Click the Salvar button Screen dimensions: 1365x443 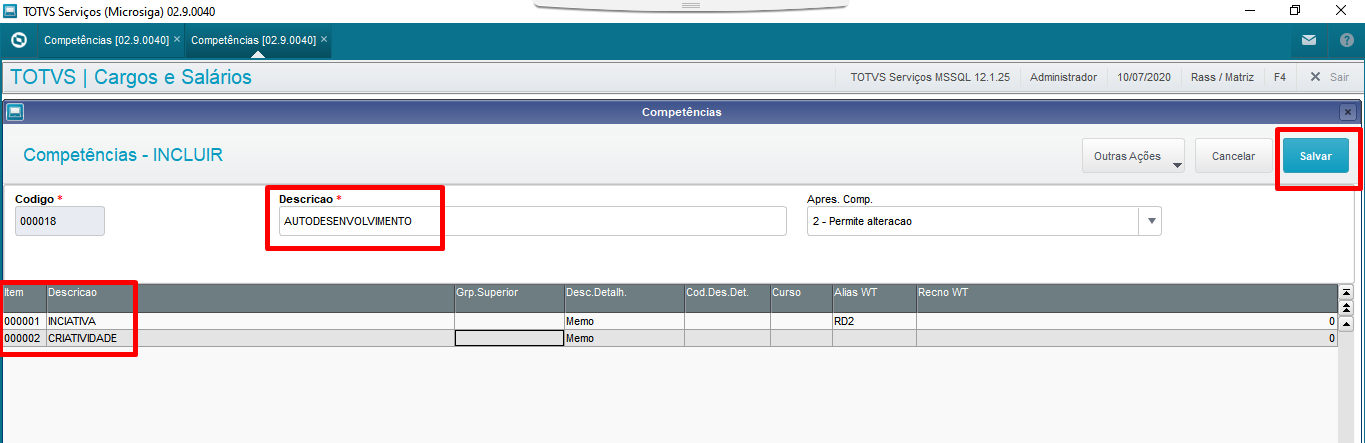[x=1315, y=156]
